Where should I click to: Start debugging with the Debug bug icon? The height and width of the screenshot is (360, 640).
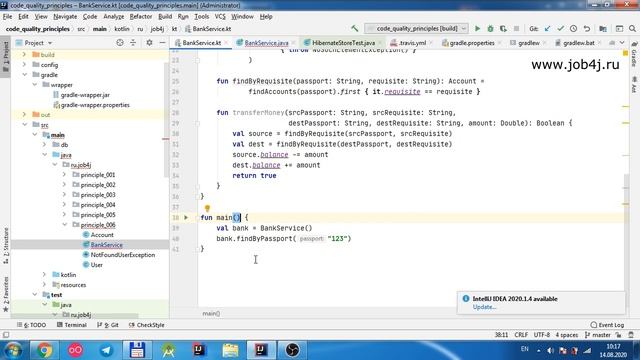pos(490,29)
